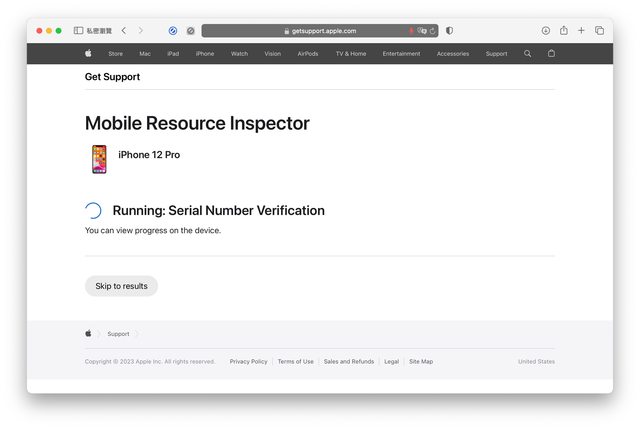Click the privacy shield icon
Screen dimensions: 640x429
(449, 31)
